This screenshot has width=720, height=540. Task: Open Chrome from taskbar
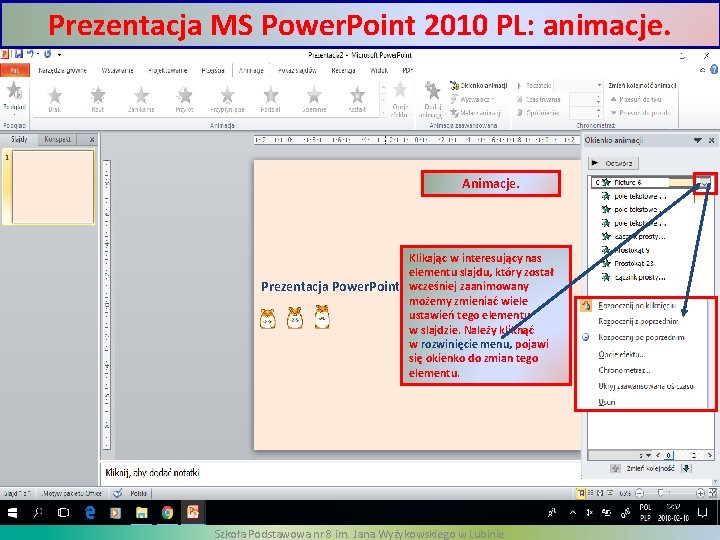click(168, 512)
